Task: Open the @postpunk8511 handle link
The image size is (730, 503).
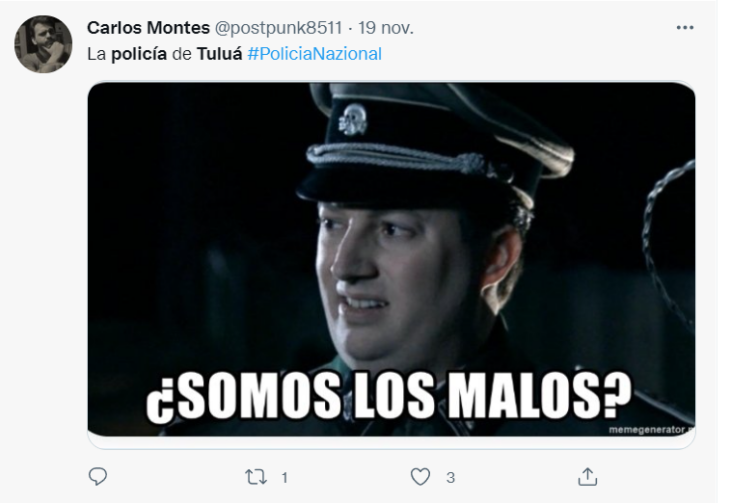Action: point(278,28)
